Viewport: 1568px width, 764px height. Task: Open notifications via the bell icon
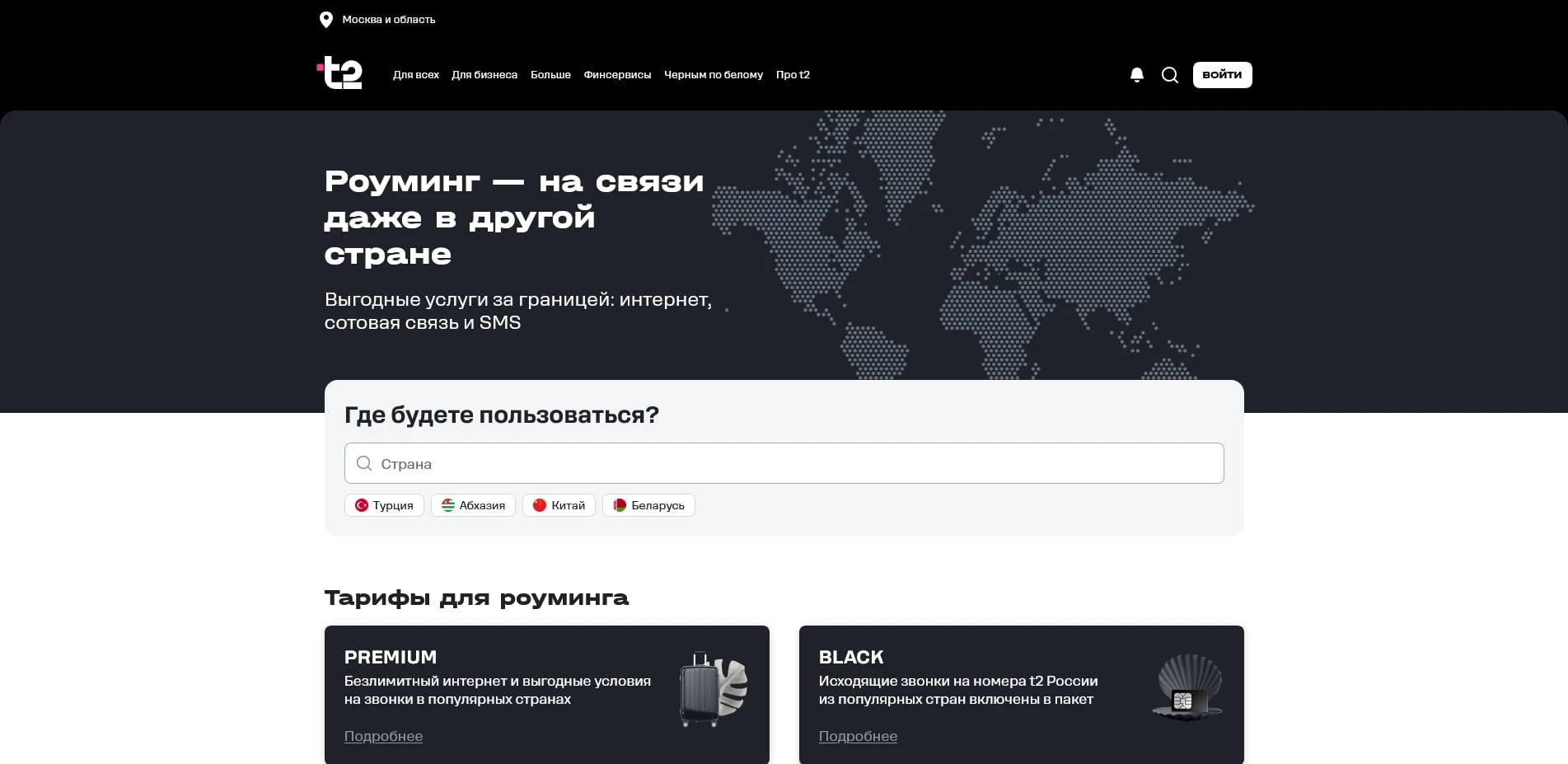(1137, 75)
